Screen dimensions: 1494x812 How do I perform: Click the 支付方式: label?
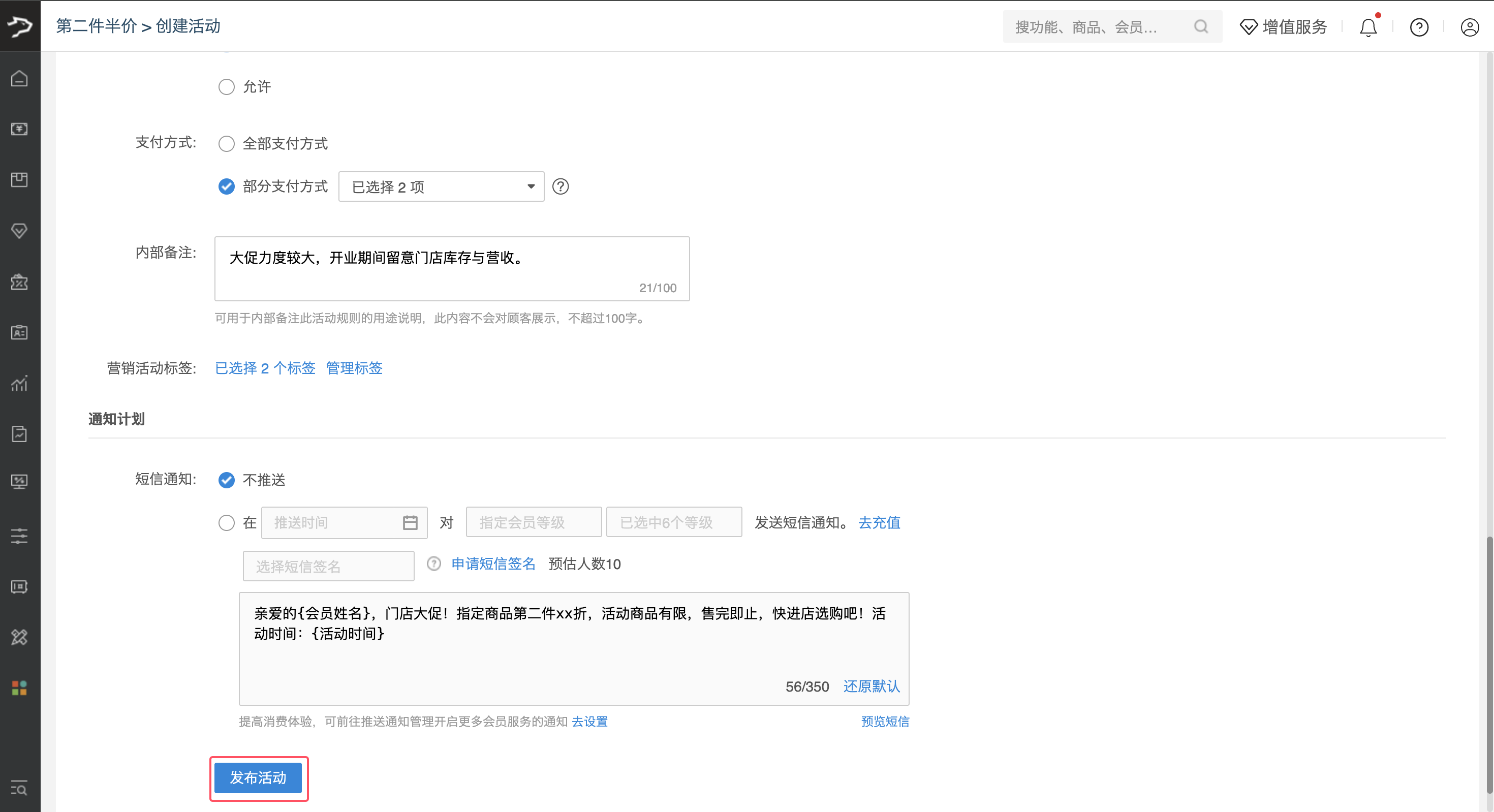[166, 143]
